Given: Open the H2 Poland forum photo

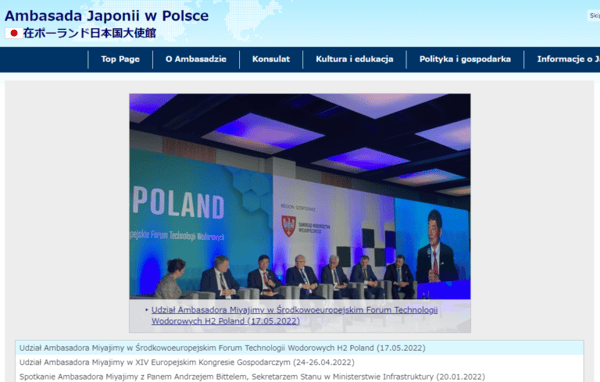Looking at the screenshot, I should pyautogui.click(x=300, y=196).
